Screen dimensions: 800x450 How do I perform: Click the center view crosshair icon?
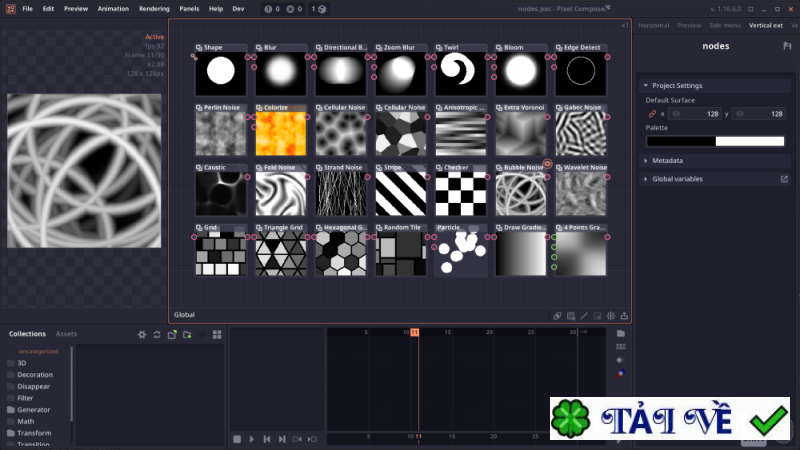click(611, 316)
